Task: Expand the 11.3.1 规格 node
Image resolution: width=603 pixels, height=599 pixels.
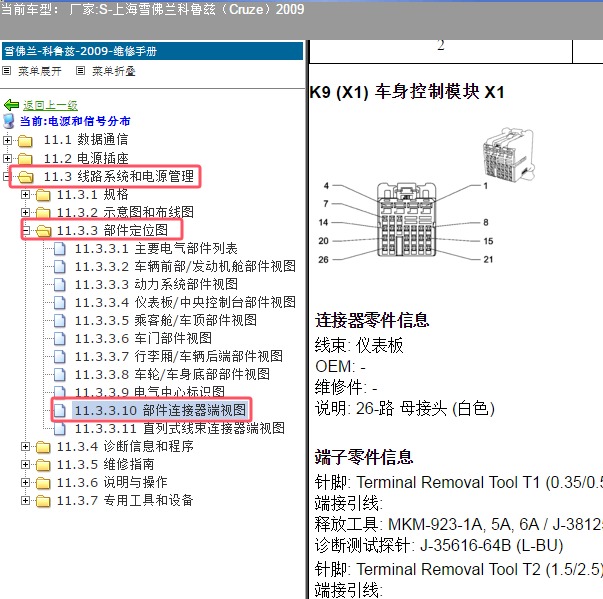Action: pos(25,195)
